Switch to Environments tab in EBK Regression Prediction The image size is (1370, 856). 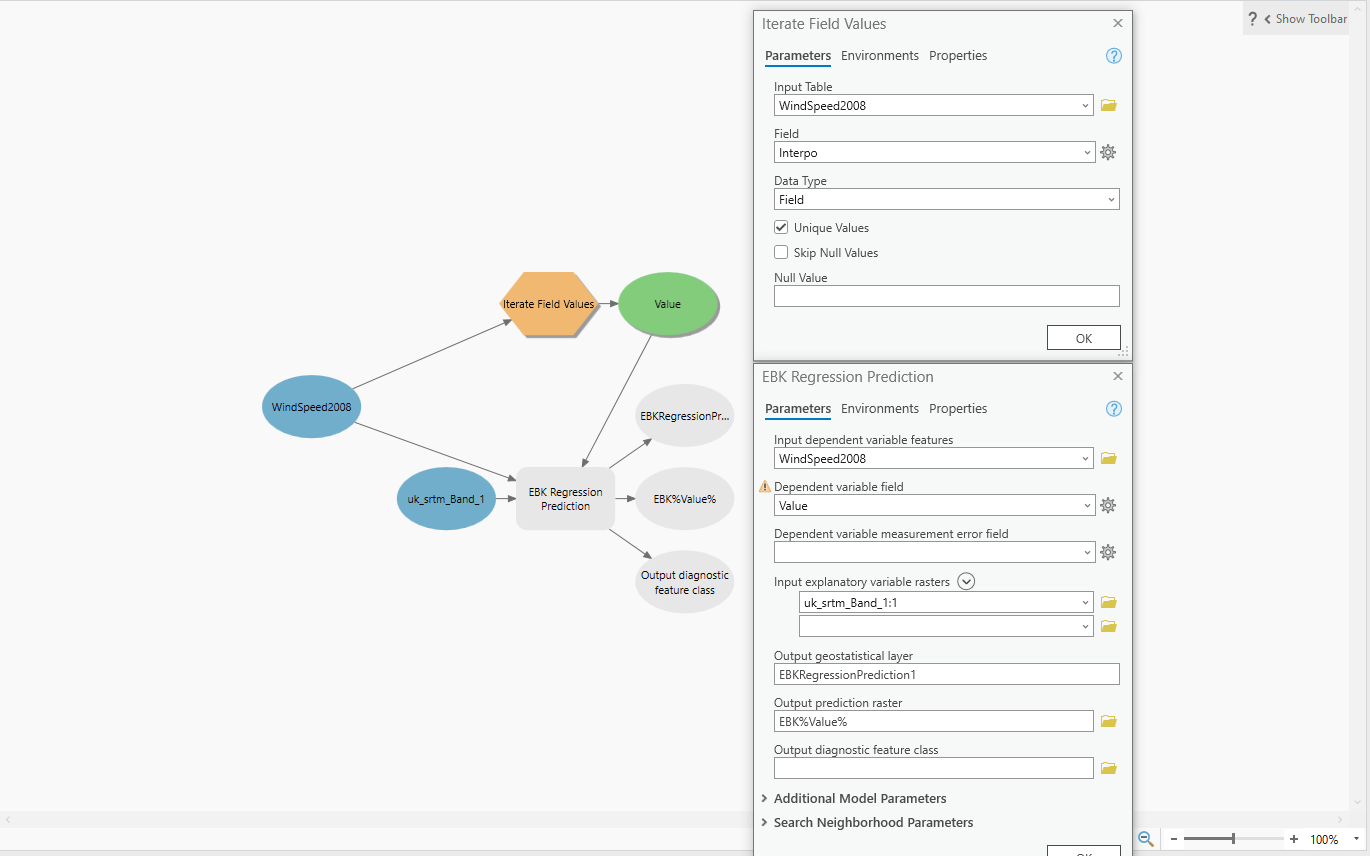(880, 409)
